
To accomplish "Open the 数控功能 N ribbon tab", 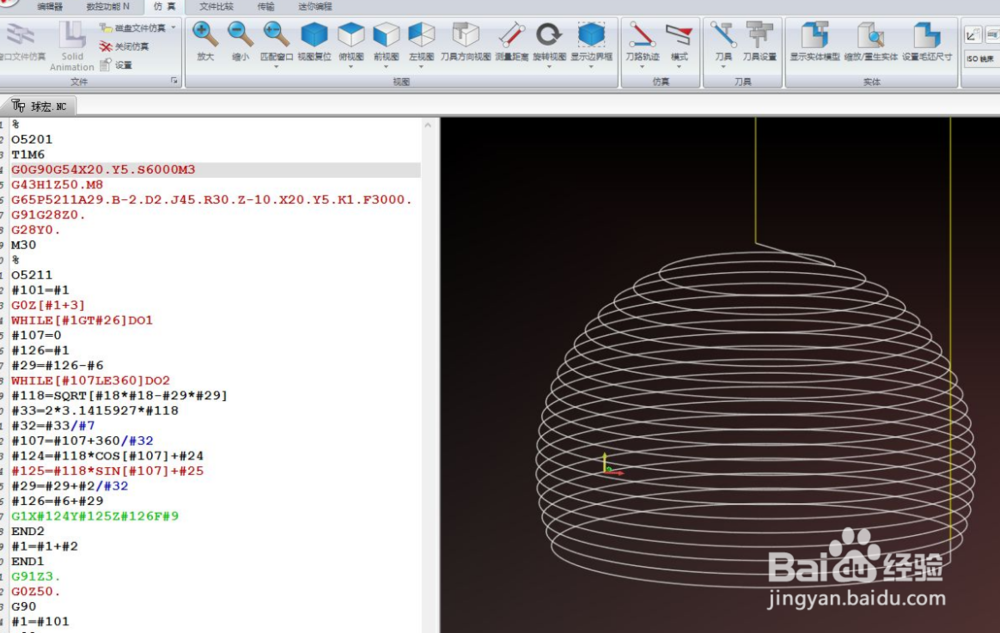I will (107, 6).
